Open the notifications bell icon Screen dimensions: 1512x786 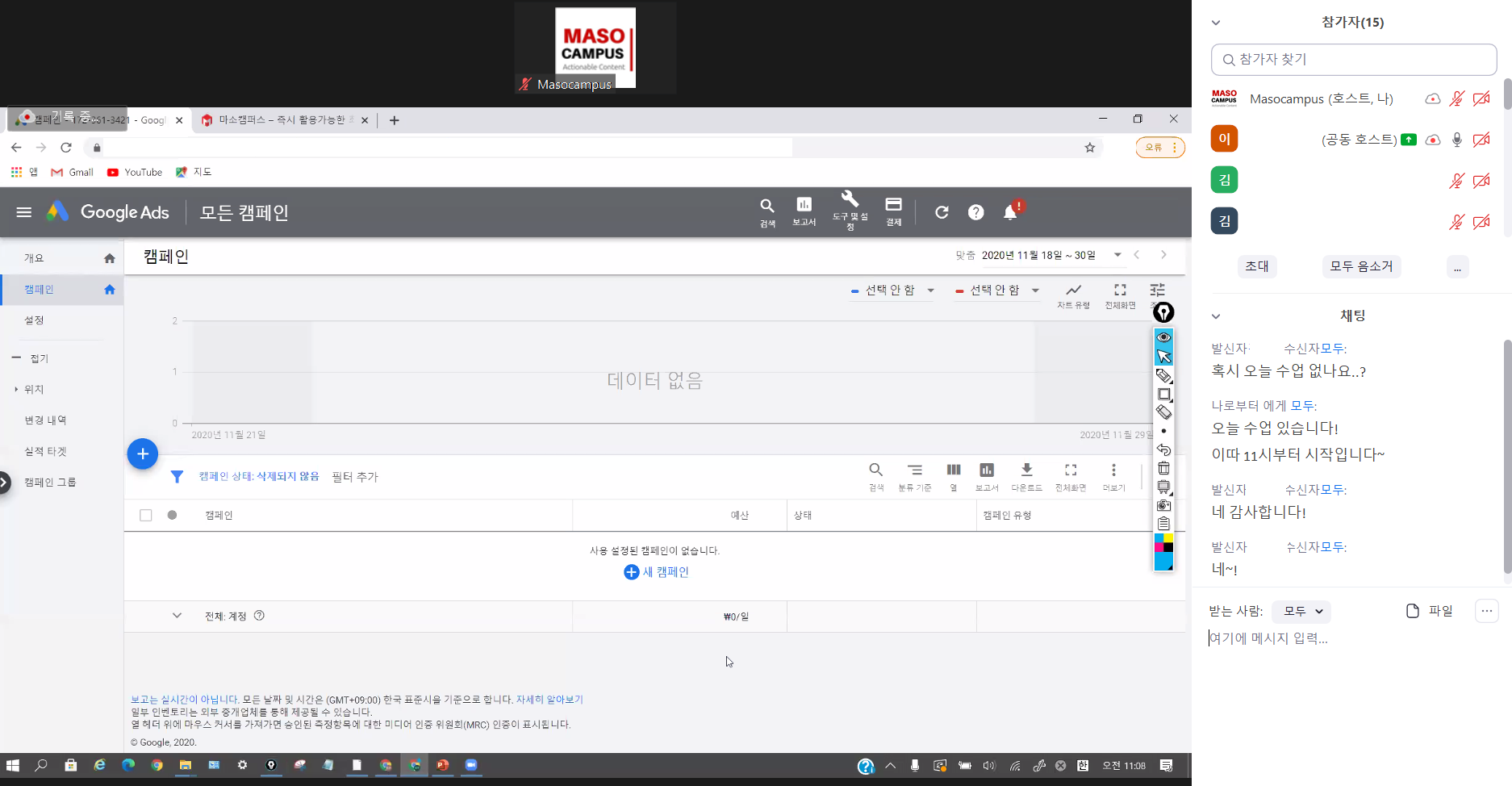click(1010, 212)
